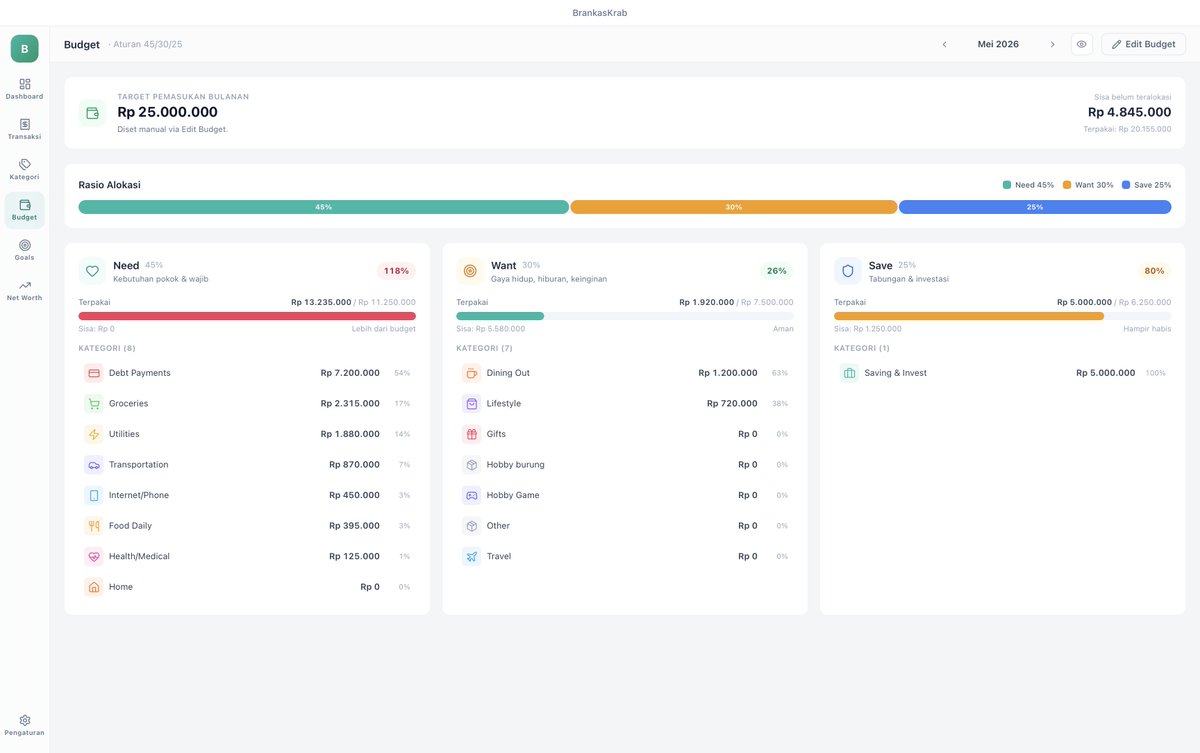
Task: Click the Gifts present icon
Action: 471,434
